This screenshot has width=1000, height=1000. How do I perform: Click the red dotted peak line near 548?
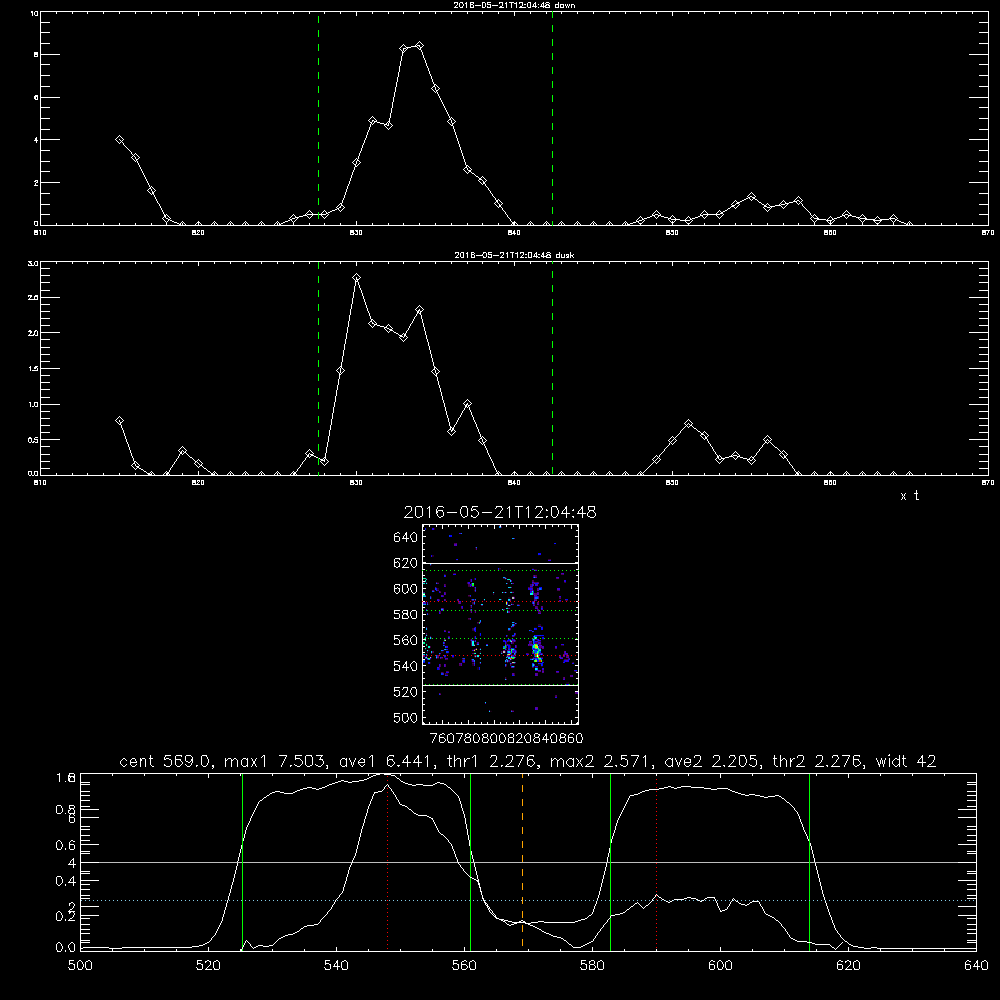coord(387,861)
